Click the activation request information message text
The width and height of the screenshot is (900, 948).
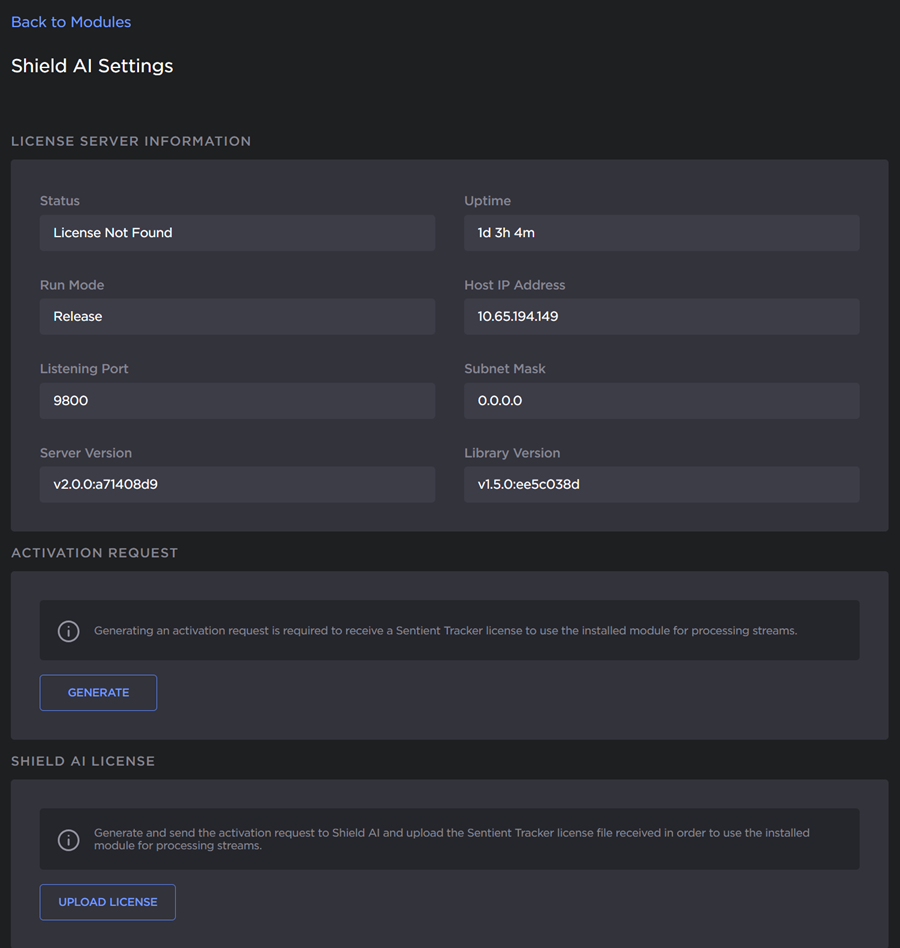point(445,631)
